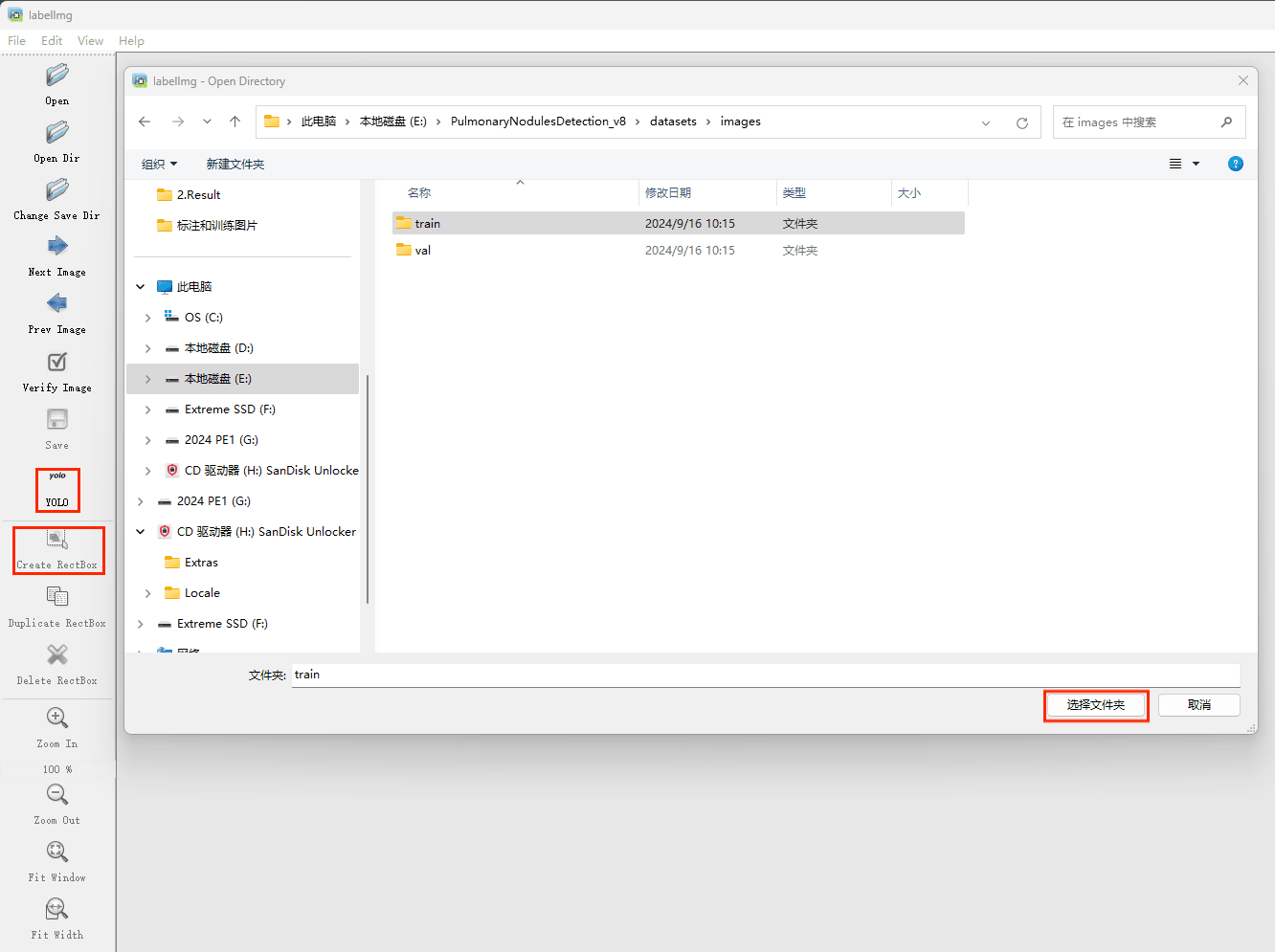
Task: Click the Fit Width icon
Action: pos(57,909)
